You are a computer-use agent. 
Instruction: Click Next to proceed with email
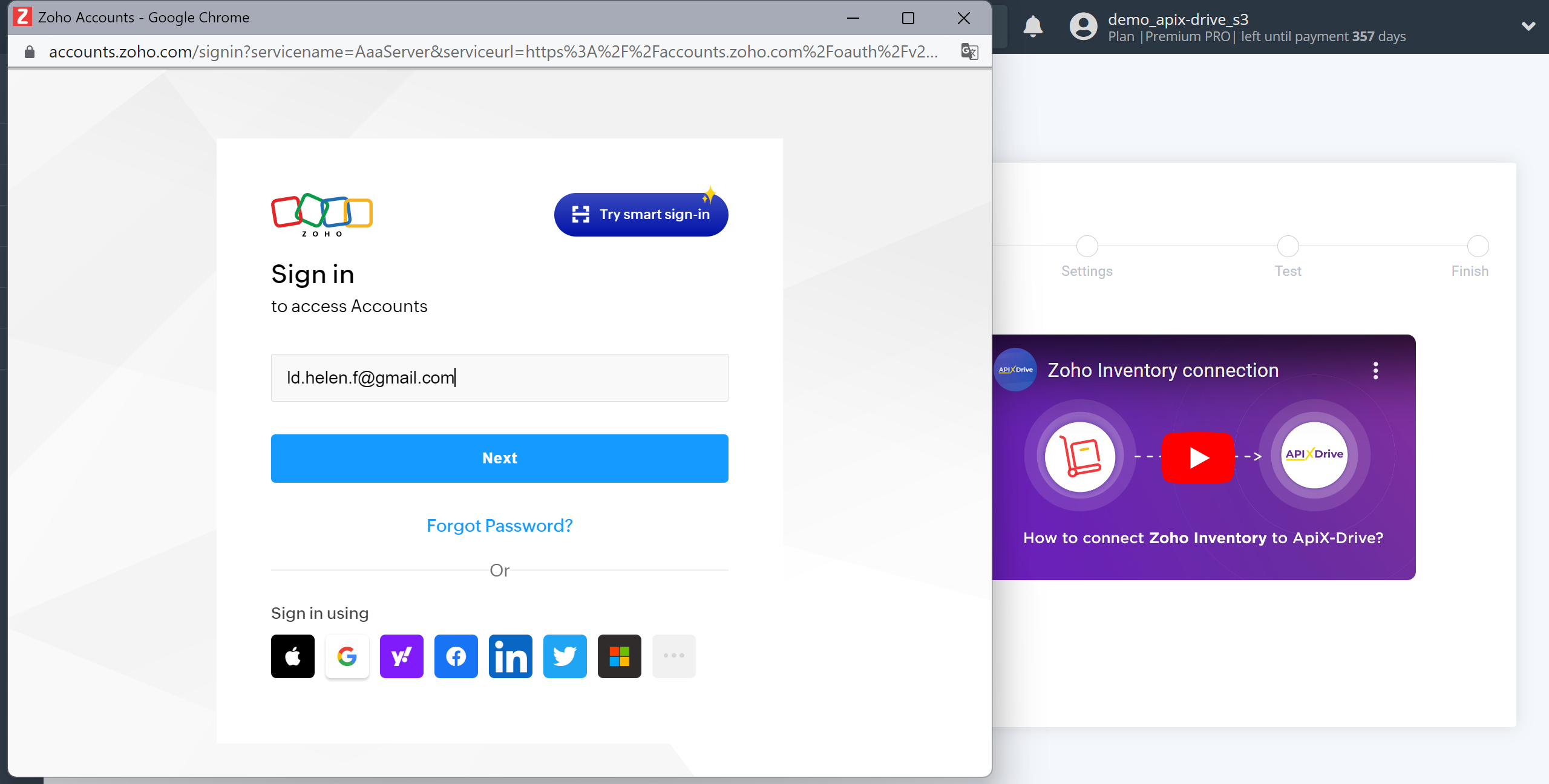tap(499, 458)
